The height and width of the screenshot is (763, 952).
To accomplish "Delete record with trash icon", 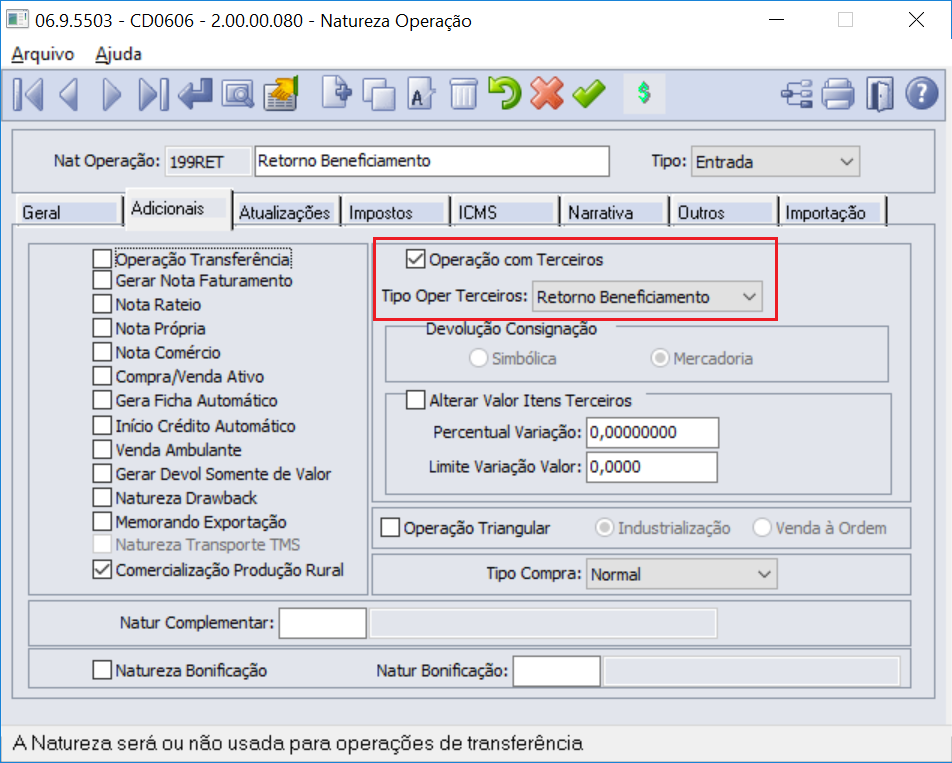I will 463,94.
